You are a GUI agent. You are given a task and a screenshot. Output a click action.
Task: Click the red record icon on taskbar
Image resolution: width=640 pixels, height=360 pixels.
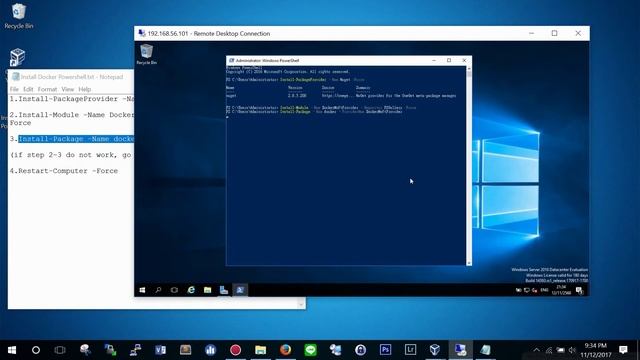pyautogui.click(x=236, y=350)
